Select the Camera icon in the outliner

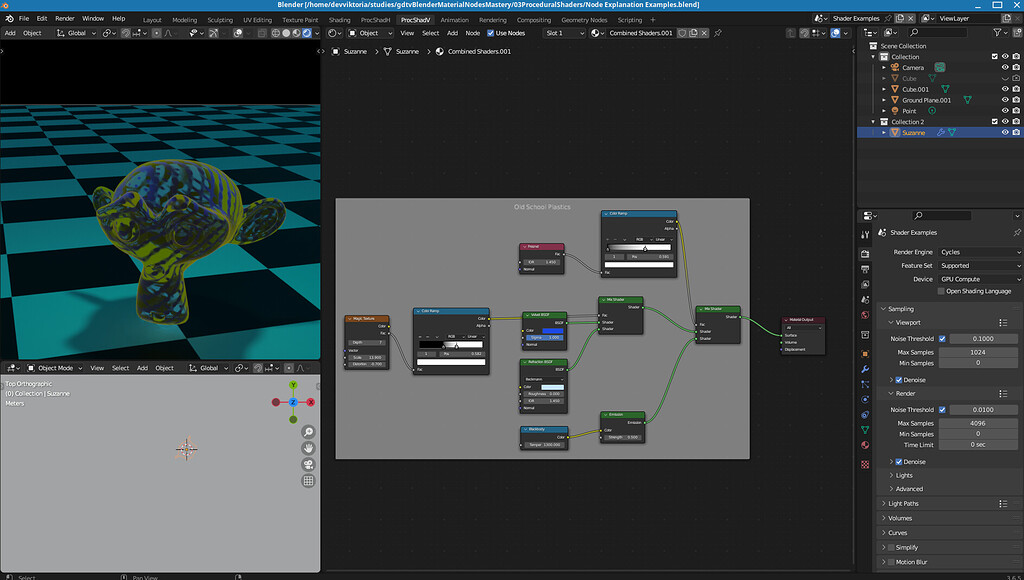(895, 68)
